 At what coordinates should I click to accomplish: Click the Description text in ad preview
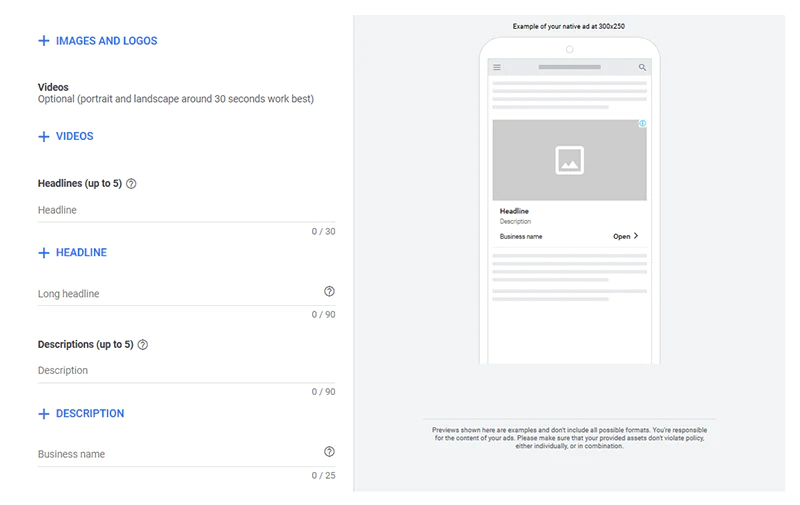coord(515,221)
